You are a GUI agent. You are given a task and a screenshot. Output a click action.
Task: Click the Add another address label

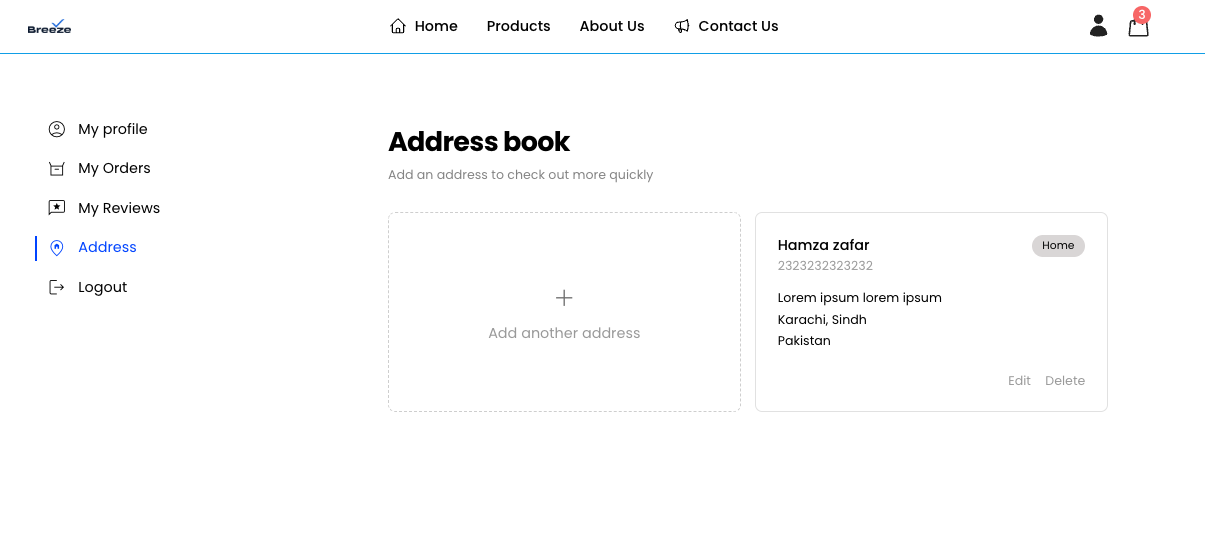564,333
